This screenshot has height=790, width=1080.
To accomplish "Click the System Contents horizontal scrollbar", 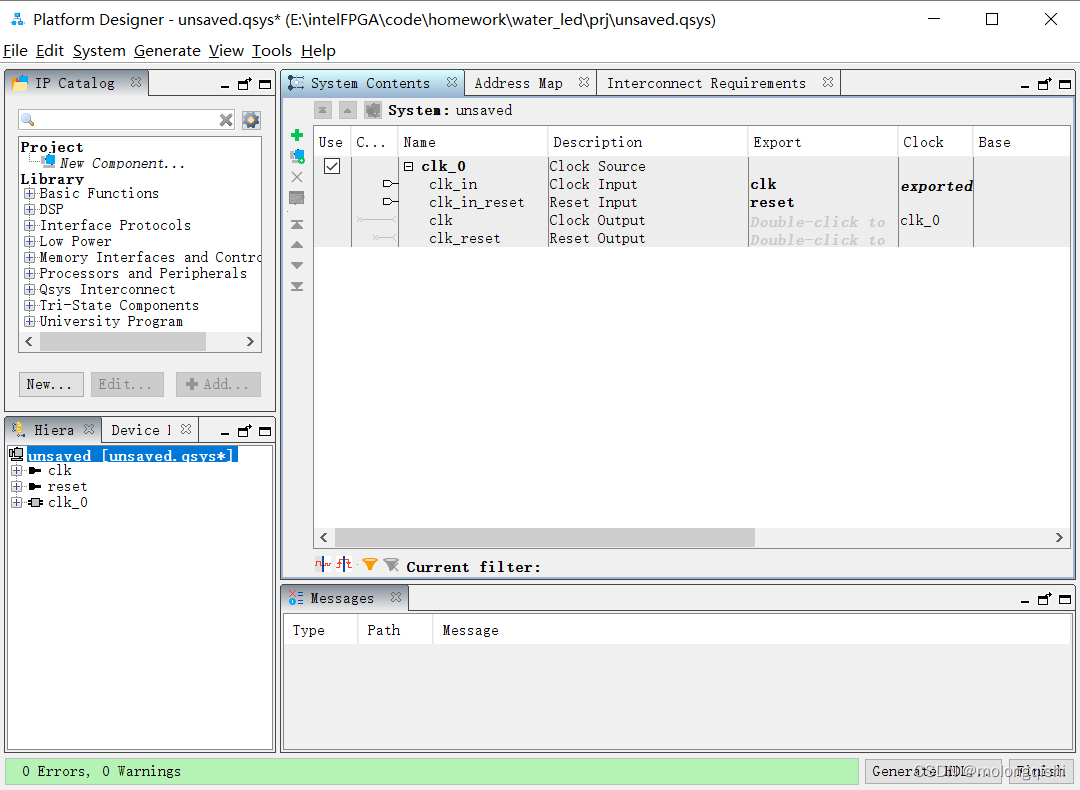I will pos(544,537).
